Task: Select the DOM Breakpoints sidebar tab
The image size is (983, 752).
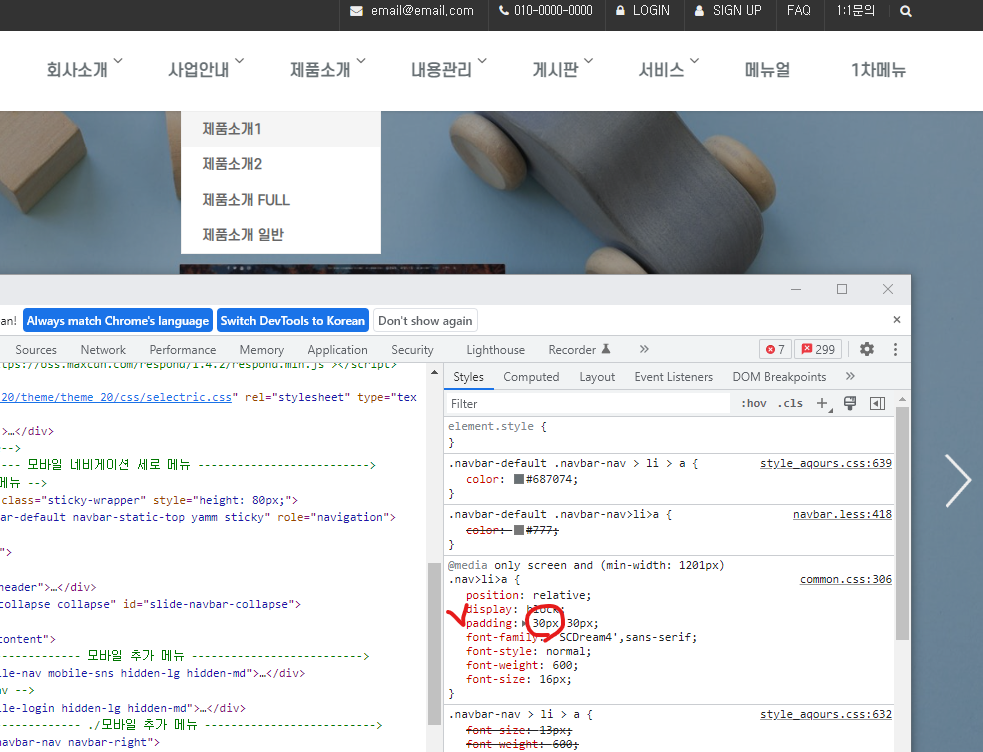Action: tap(779, 377)
